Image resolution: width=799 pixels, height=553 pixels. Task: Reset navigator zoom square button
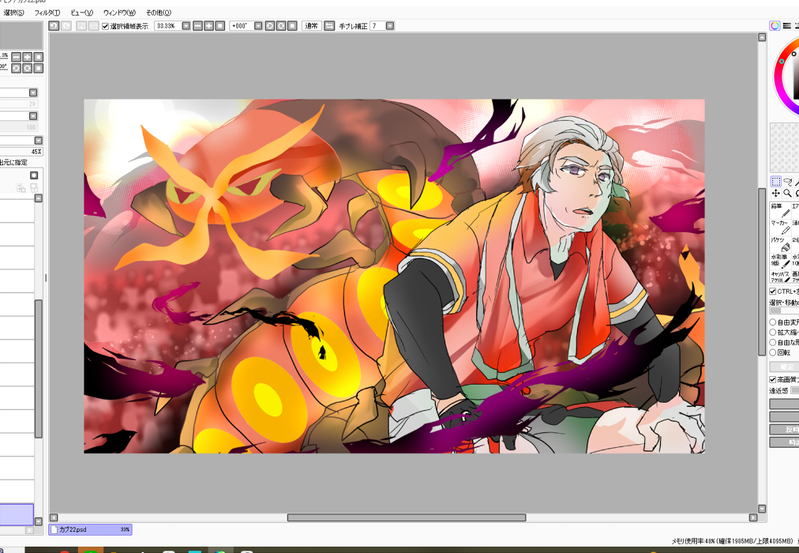pyautogui.click(x=38, y=57)
